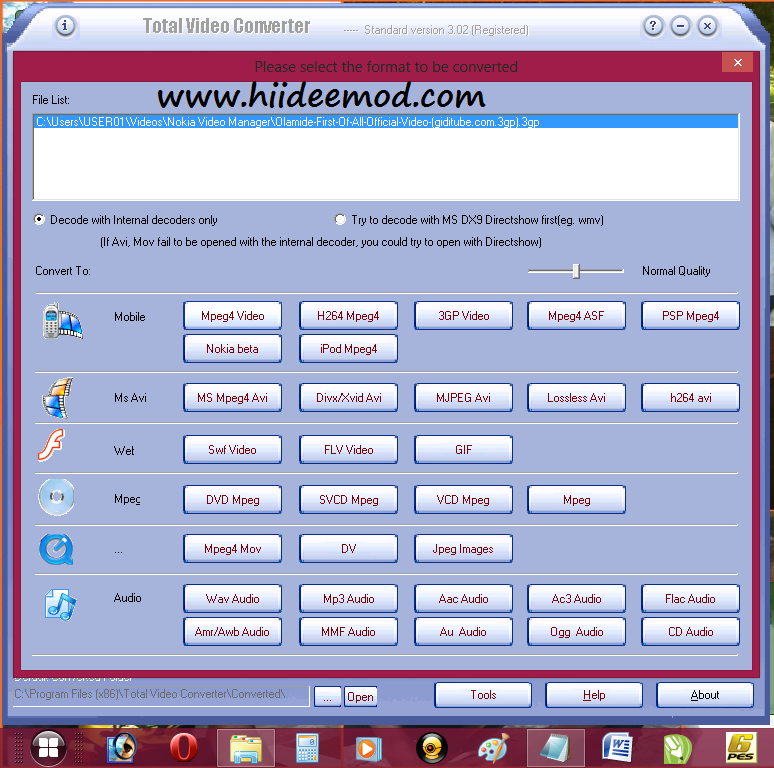This screenshot has width=774, height=768.
Task: Choose Mpeg4 Video format
Action: tap(232, 316)
